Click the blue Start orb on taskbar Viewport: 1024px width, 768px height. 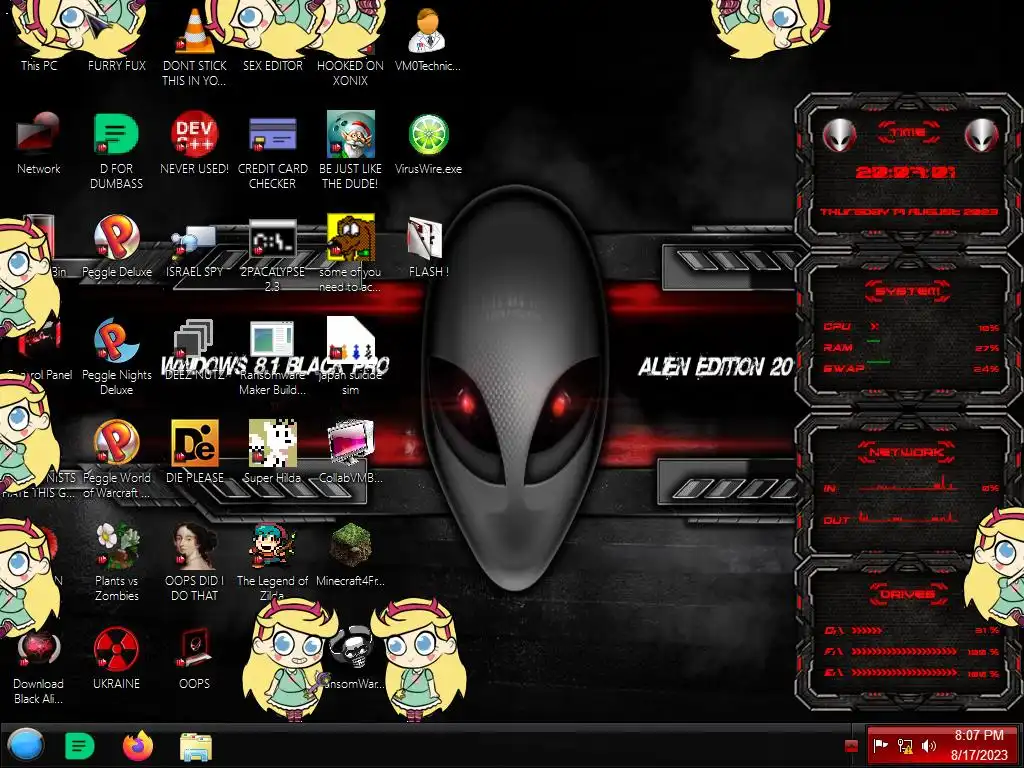click(x=26, y=746)
